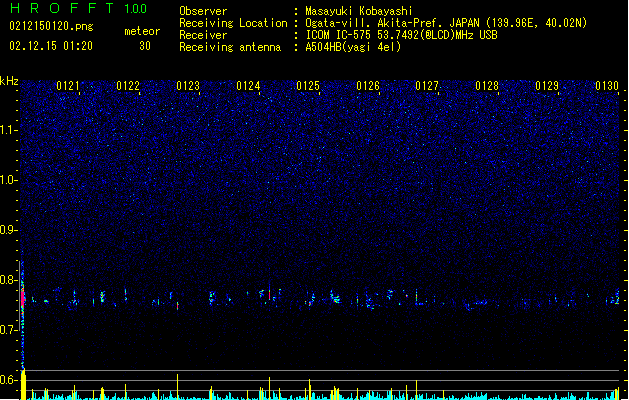Viewport: 629px width, 400px height.
Task: Click the 1.0 kHz frequency tick label
Action: (8, 180)
